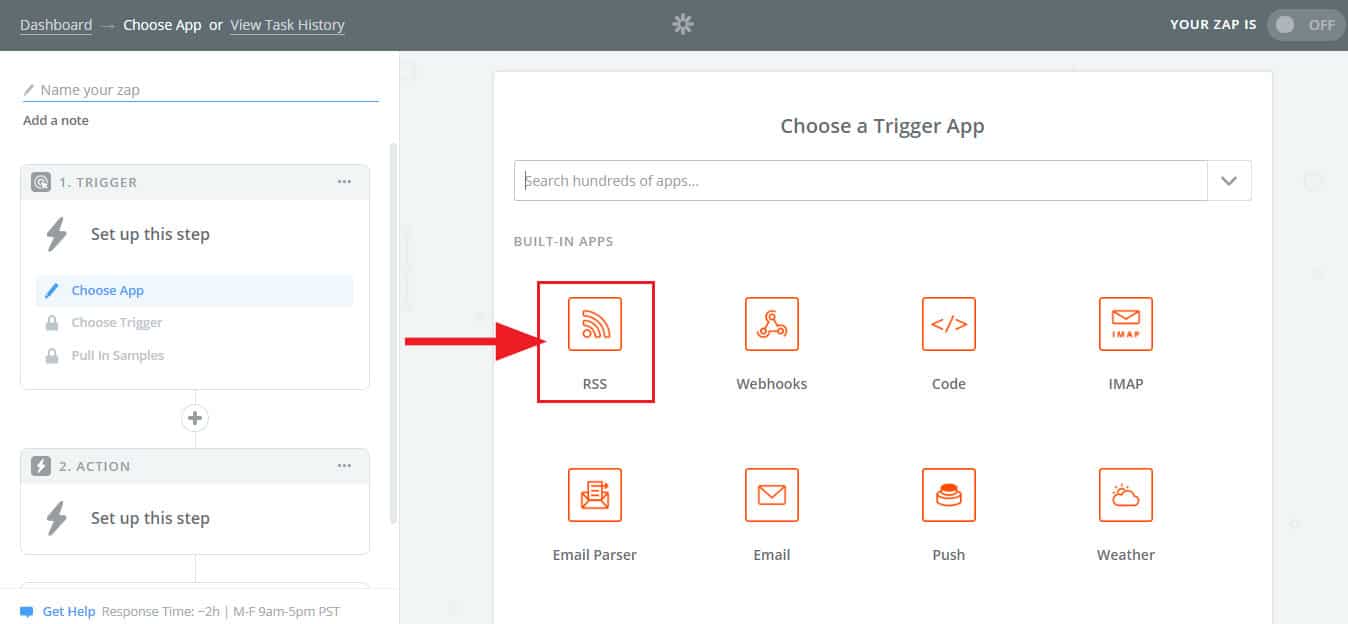The image size is (1348, 624).
Task: Go to the Dashboard link
Action: tap(56, 25)
